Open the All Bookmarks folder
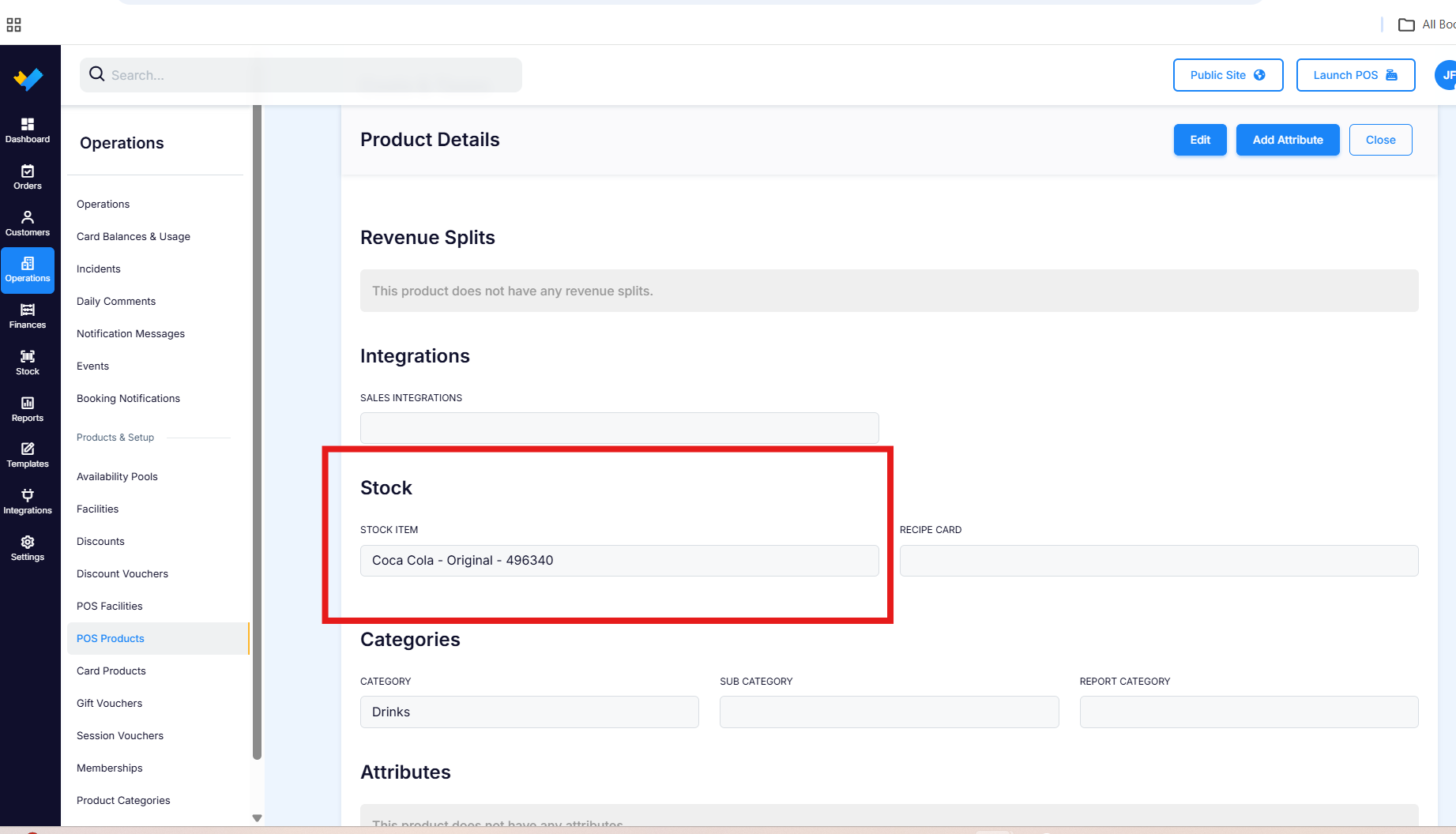The width and height of the screenshot is (1456, 834). pyautogui.click(x=1427, y=24)
